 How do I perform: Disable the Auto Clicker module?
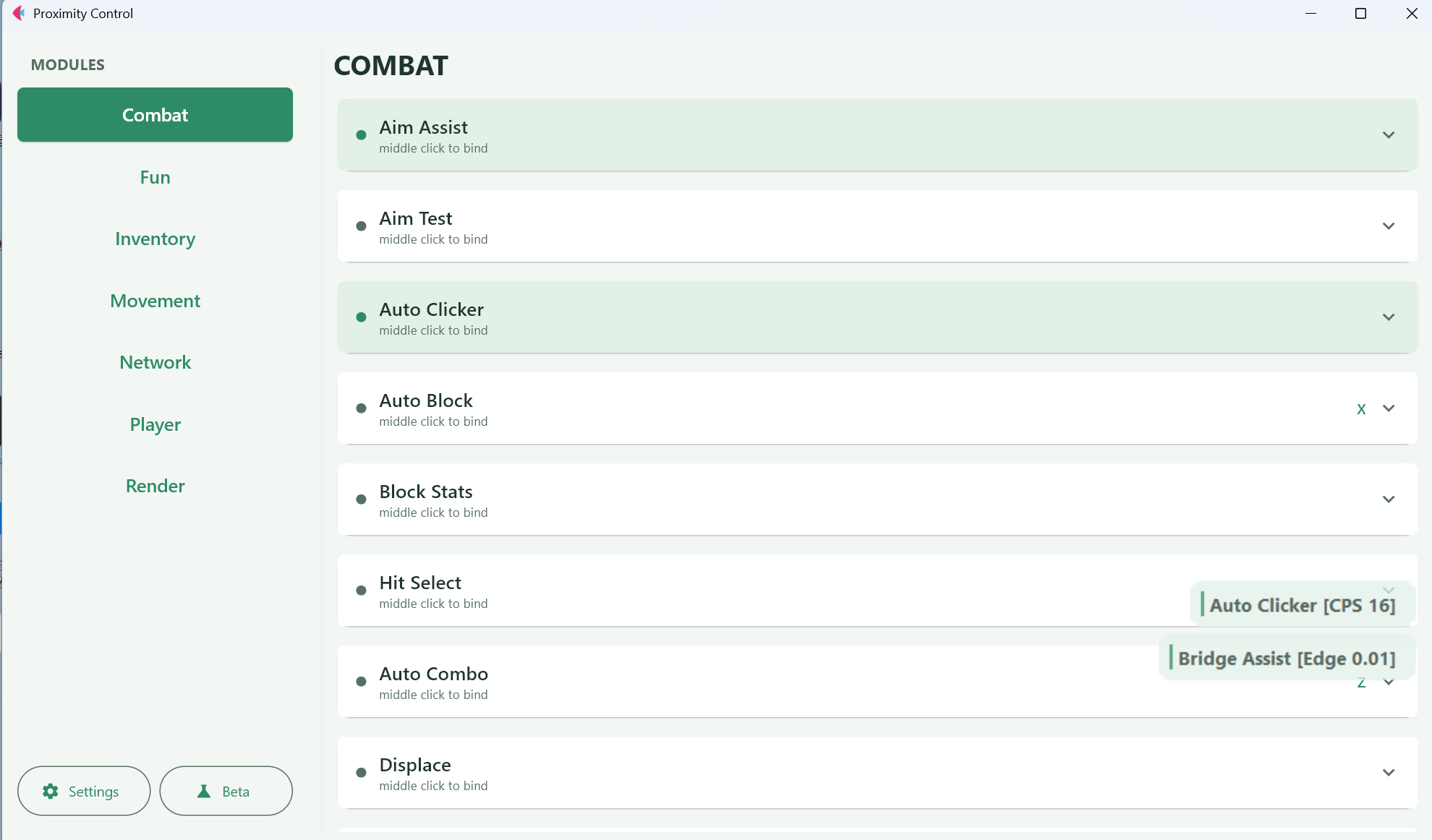(x=877, y=317)
